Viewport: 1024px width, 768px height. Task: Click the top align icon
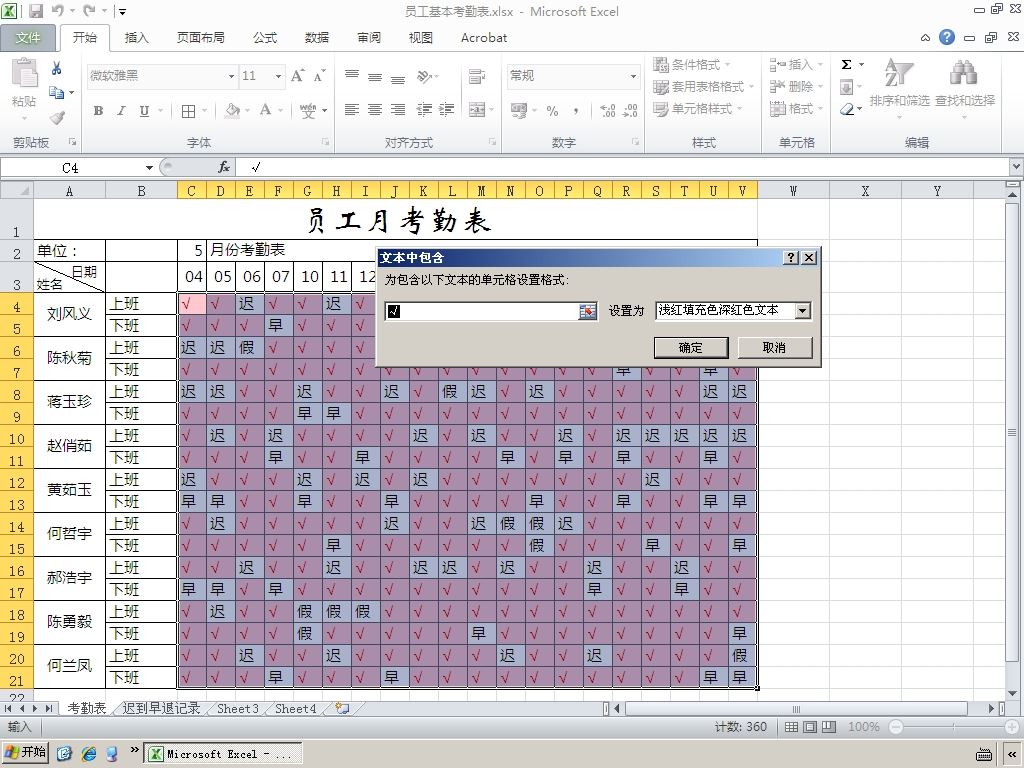click(352, 75)
